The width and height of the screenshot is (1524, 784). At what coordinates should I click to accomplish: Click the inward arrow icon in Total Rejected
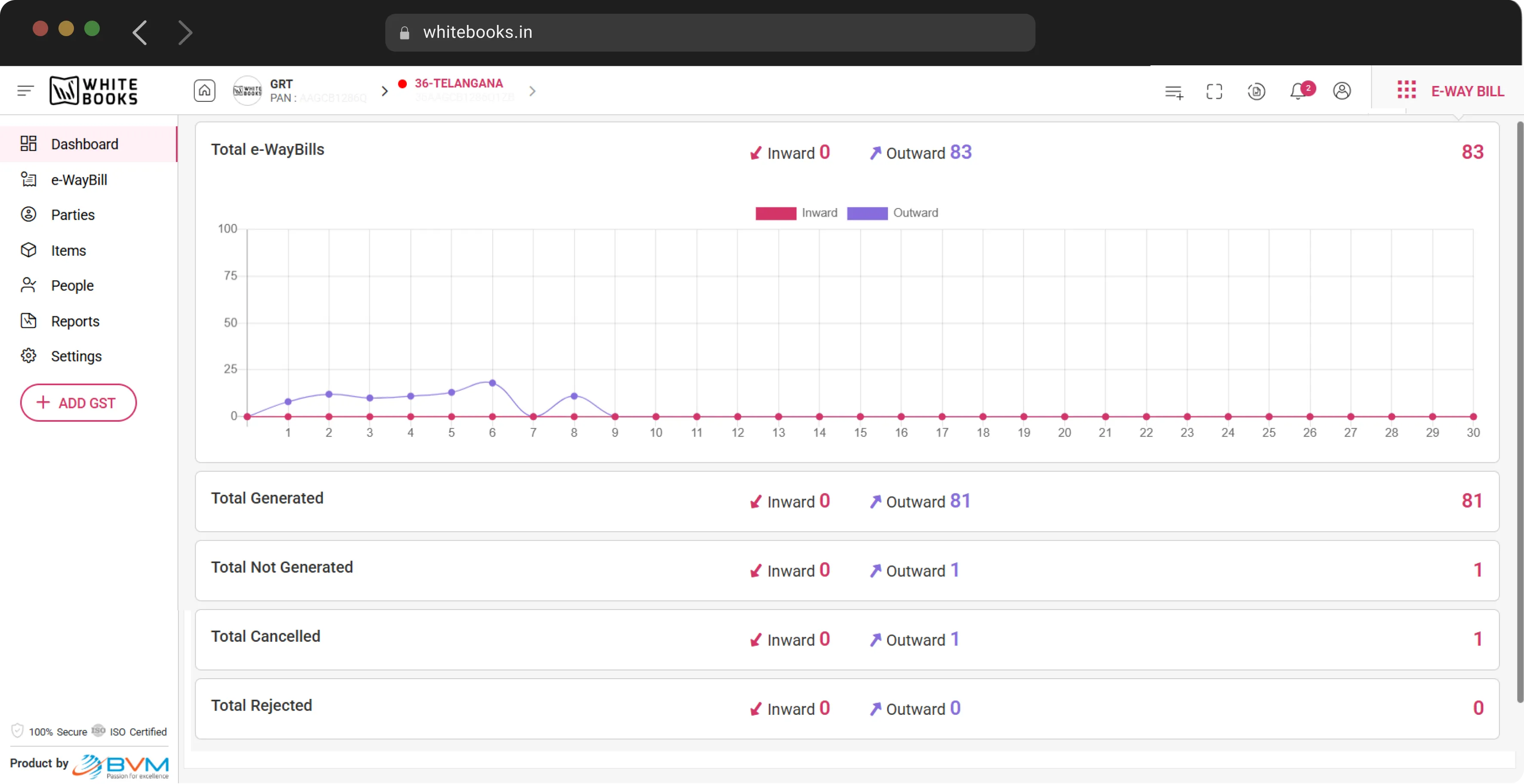coord(756,710)
